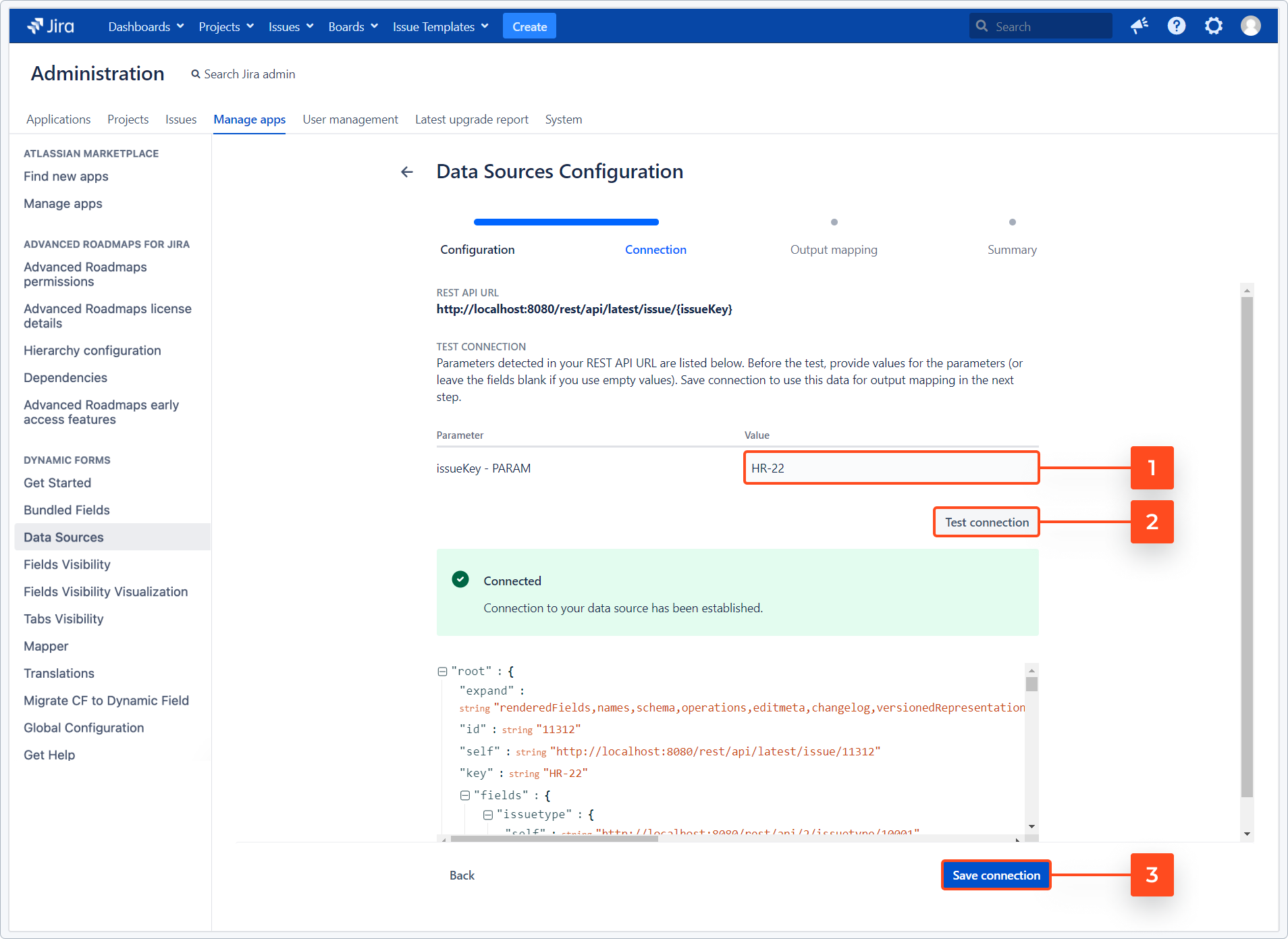Click the main panel vertical scrollbar
The height and width of the screenshot is (939, 1288).
pos(1247,547)
